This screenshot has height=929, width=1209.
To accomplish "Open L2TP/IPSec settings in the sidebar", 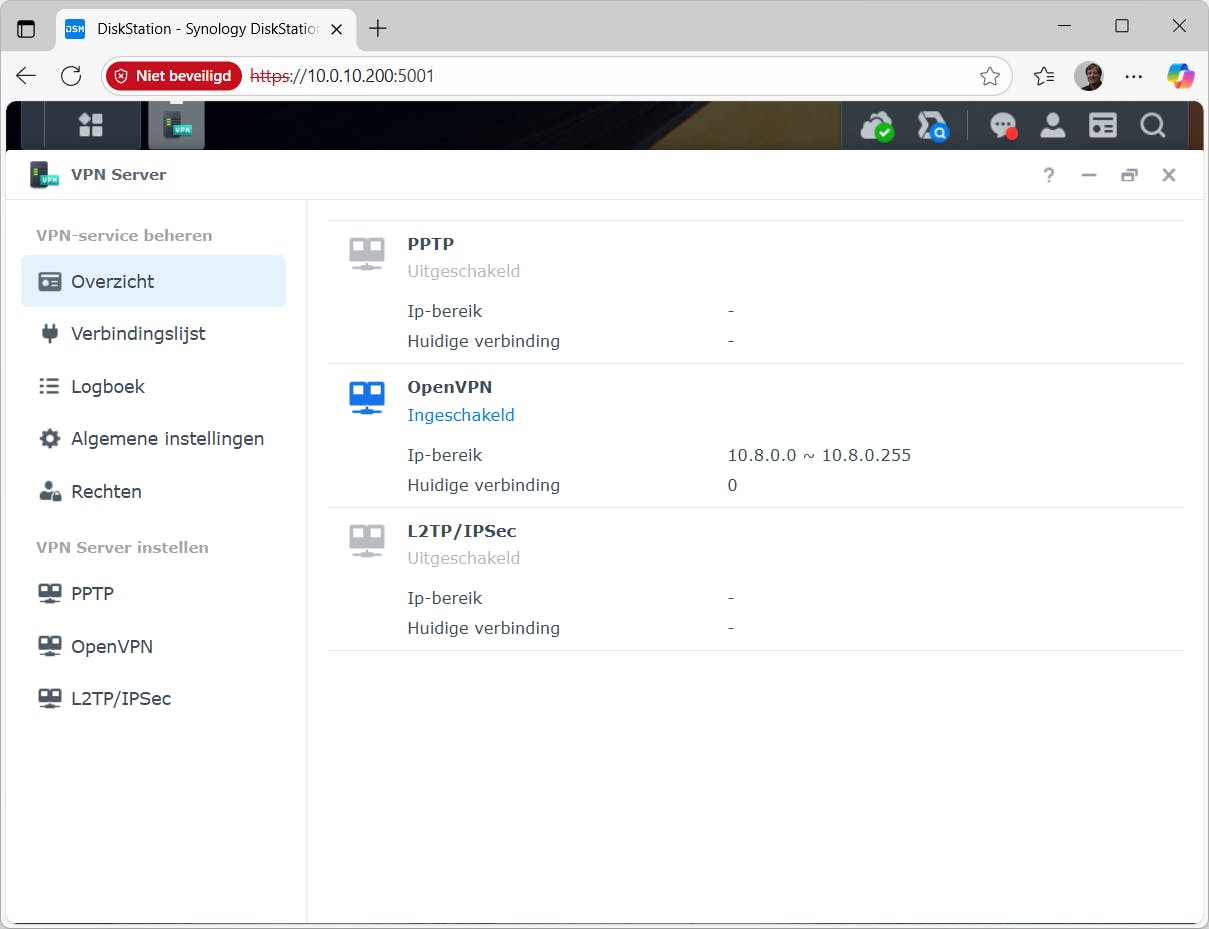I will 153,698.
